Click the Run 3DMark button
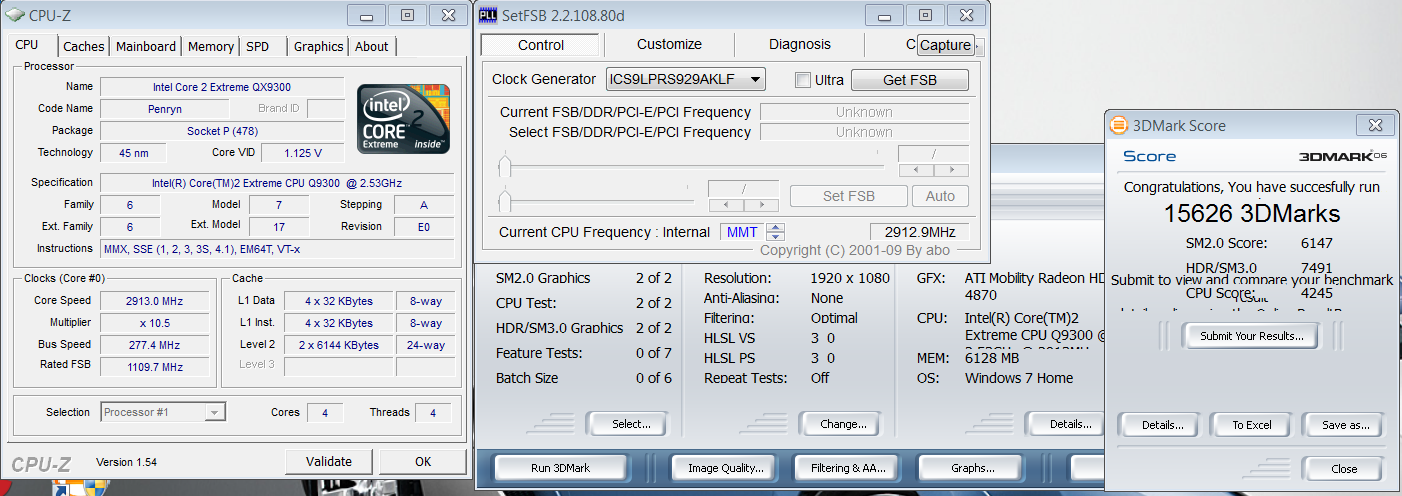The height and width of the screenshot is (496, 1402). click(x=560, y=467)
